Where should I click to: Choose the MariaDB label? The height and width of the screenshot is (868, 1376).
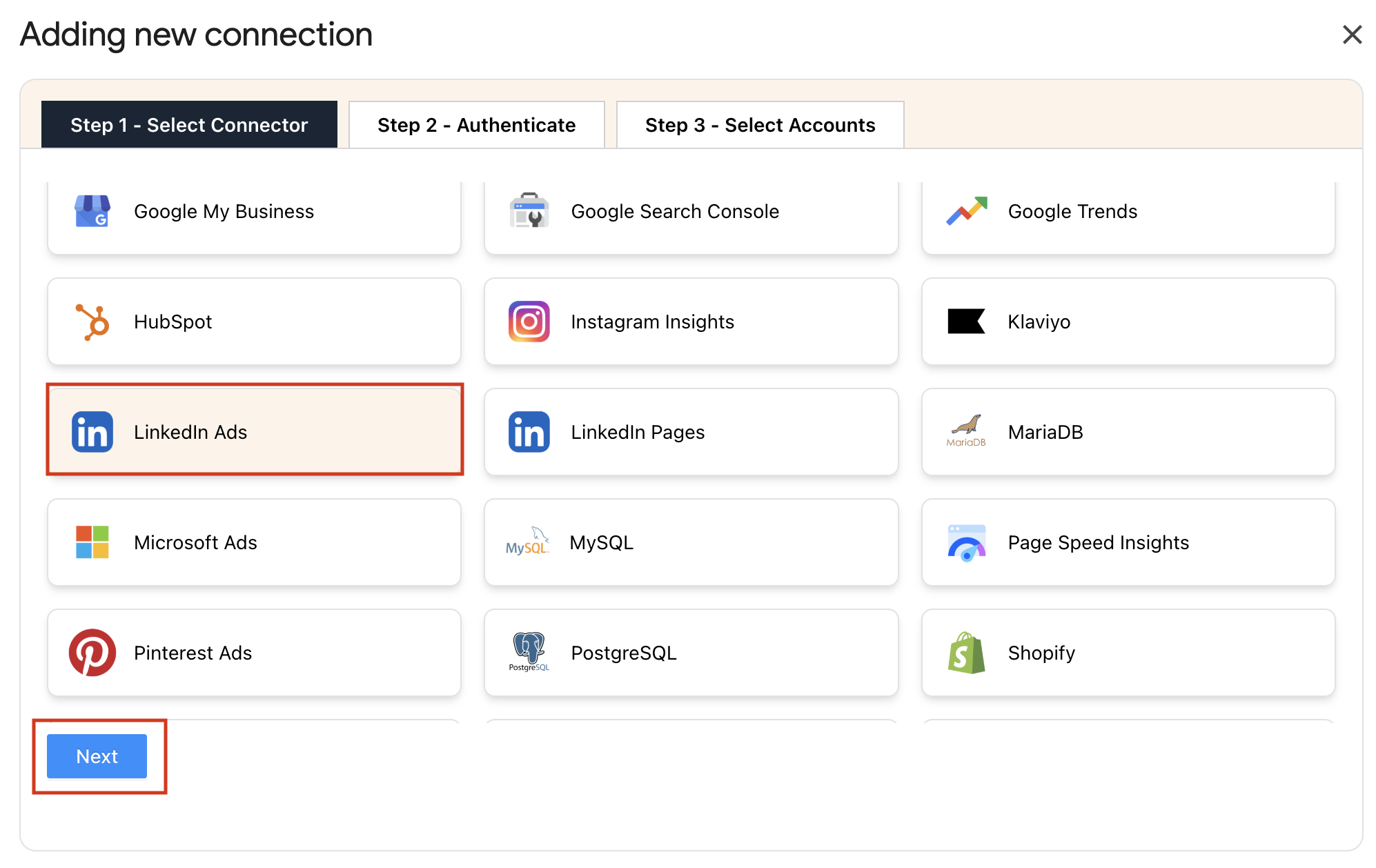(x=1045, y=432)
